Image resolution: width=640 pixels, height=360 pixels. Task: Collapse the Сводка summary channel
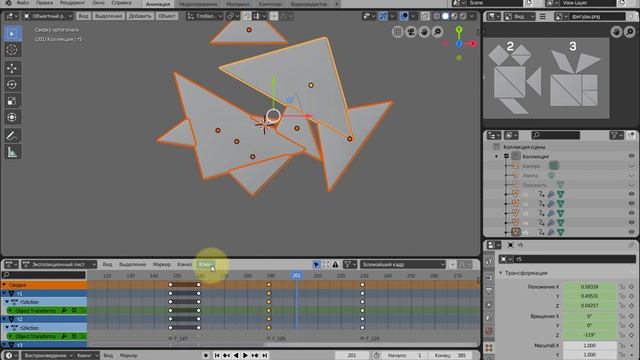pos(4,285)
